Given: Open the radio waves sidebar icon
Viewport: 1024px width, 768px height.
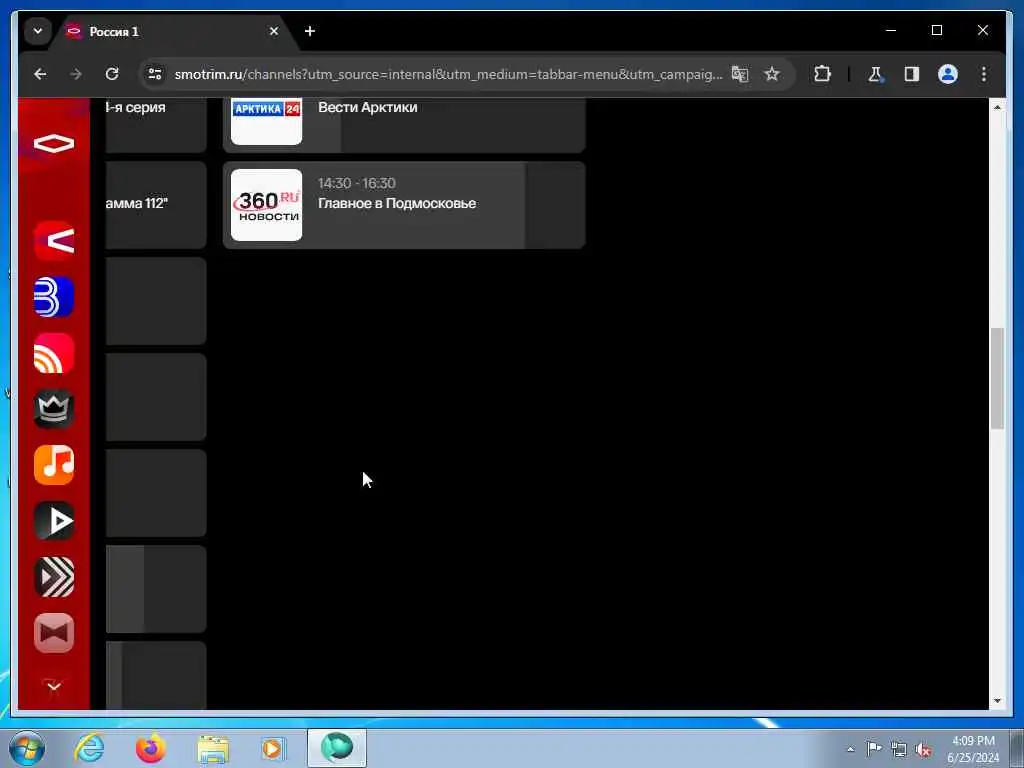Looking at the screenshot, I should [54, 353].
